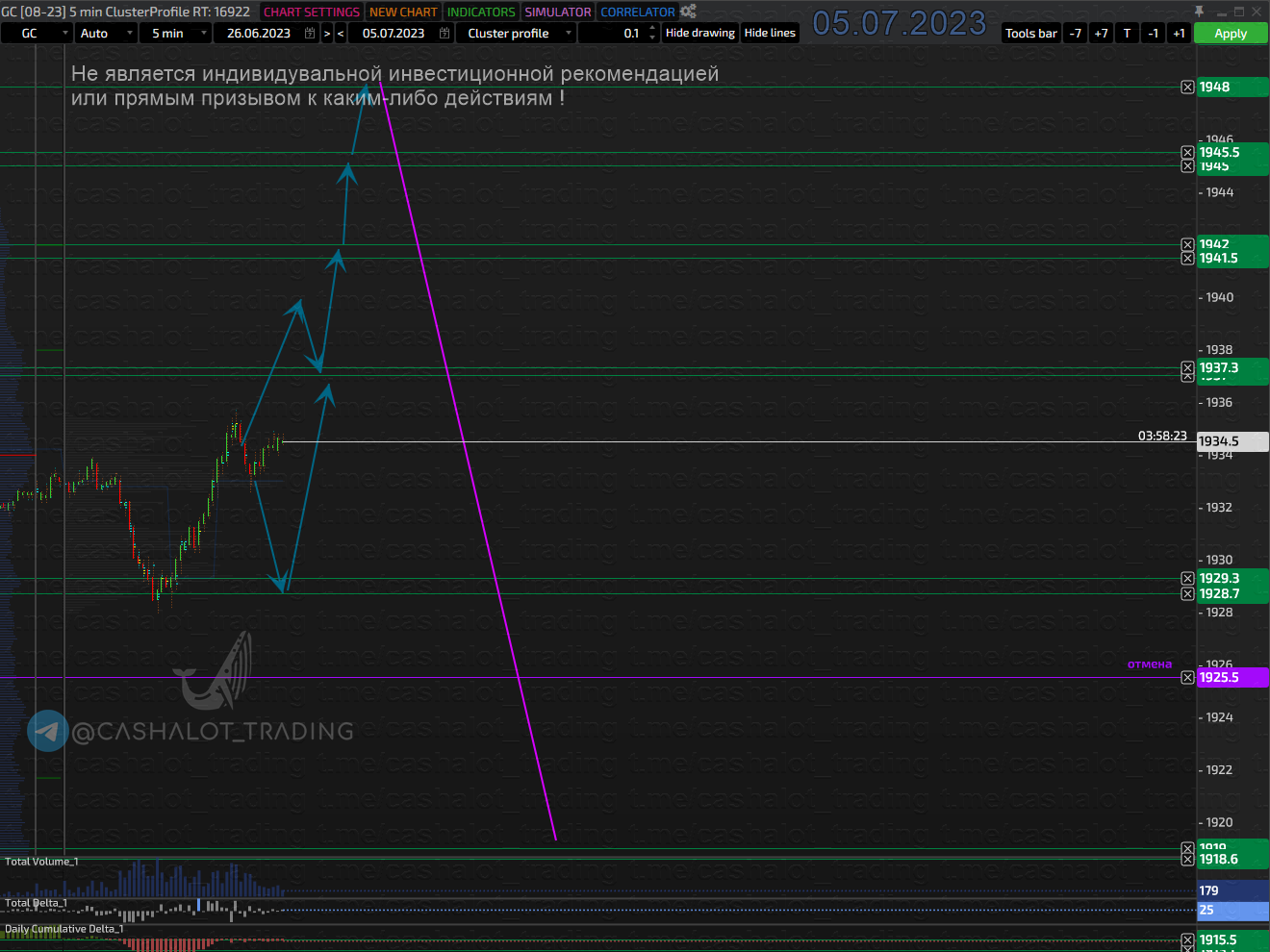Shift range forward with +1 button
Screen dimensions: 1270x952
tap(1180, 33)
